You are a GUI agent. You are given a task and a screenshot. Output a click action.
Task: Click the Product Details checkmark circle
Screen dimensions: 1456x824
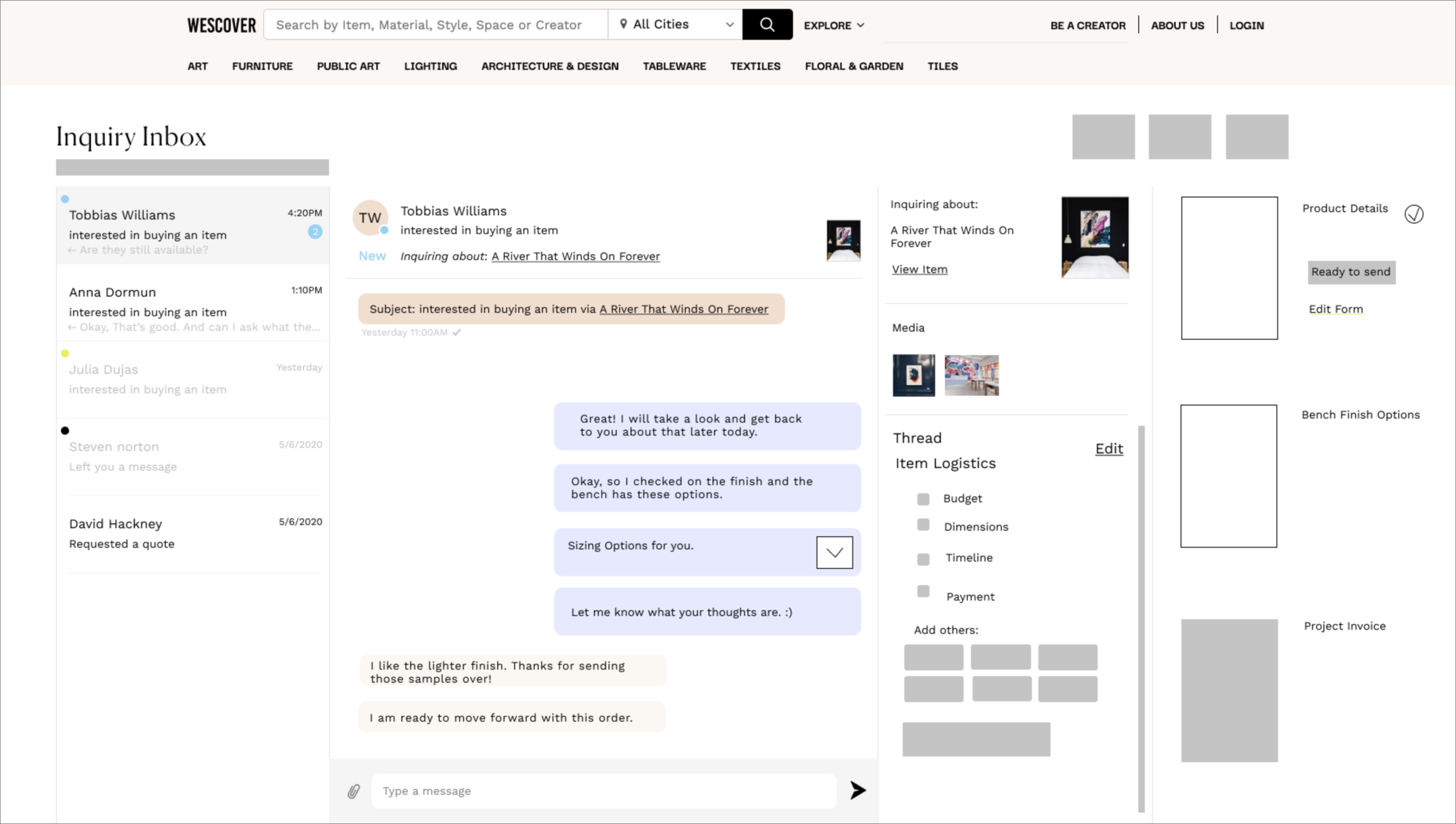coord(1413,214)
